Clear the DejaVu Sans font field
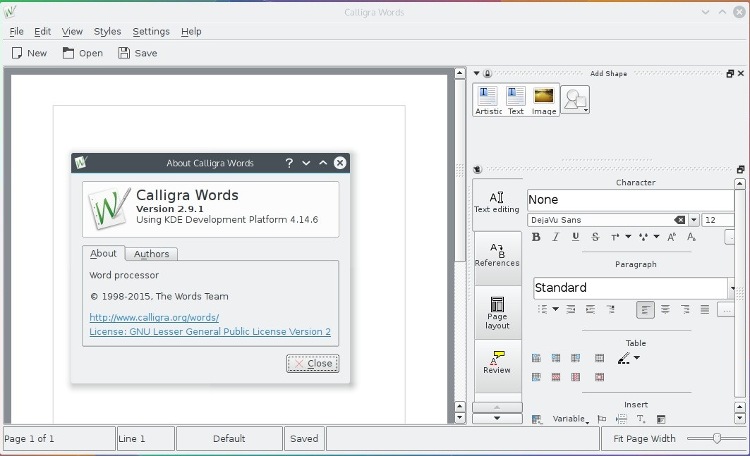This screenshot has width=750, height=456. (679, 220)
